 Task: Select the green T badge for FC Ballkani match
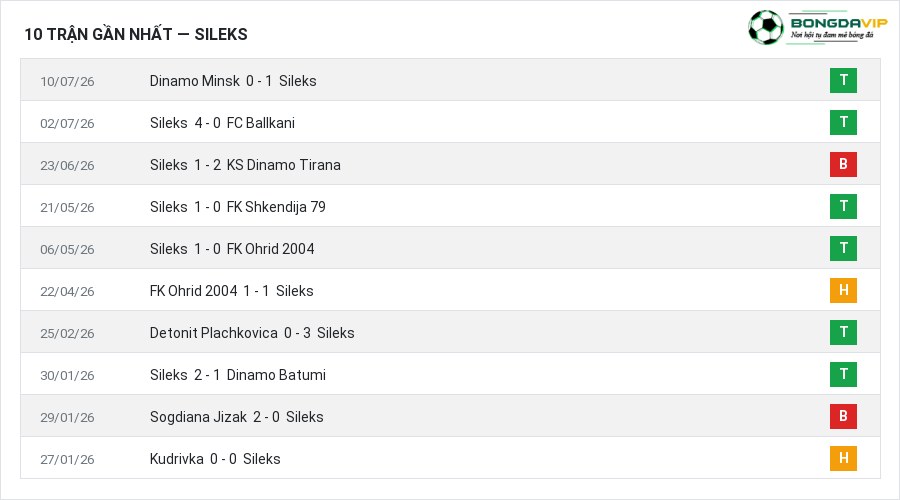(x=843, y=122)
